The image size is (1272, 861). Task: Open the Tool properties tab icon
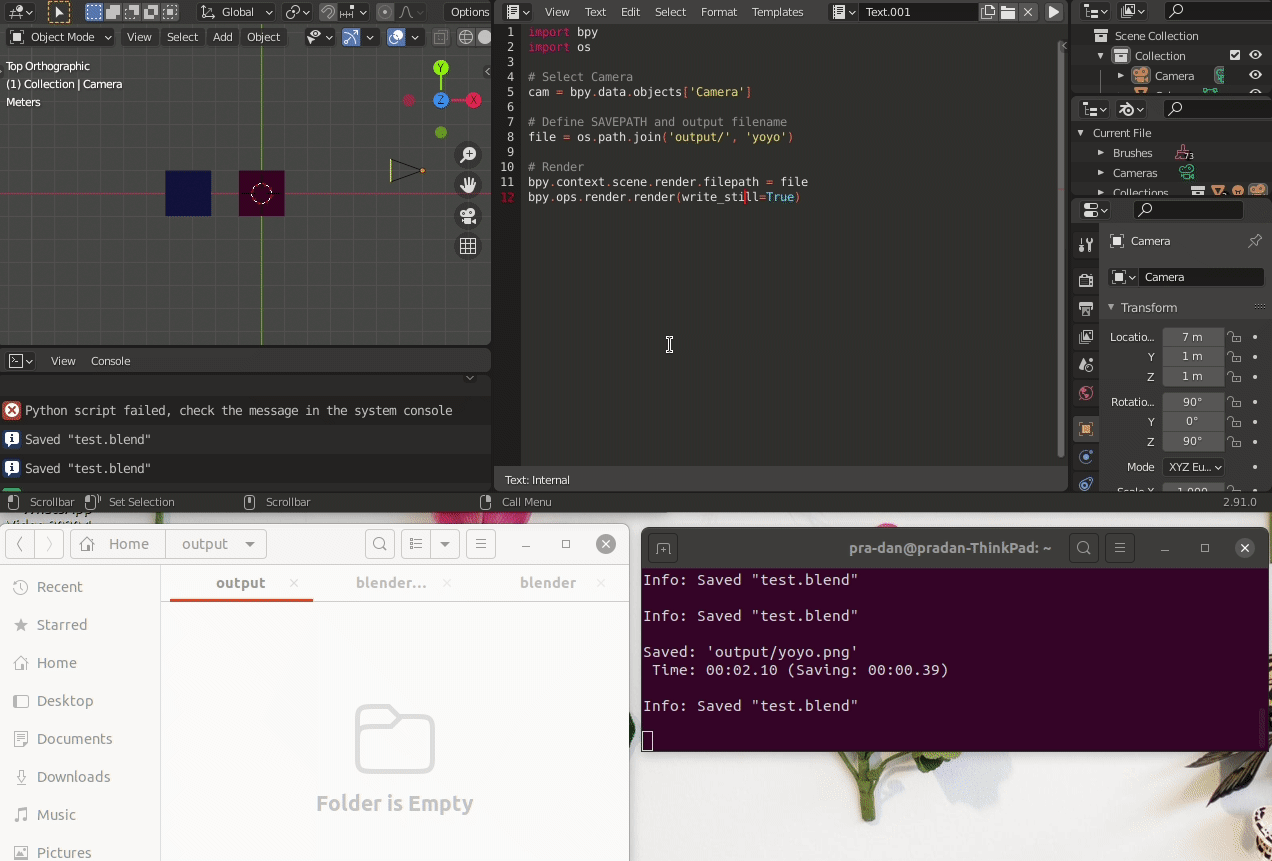[x=1086, y=245]
